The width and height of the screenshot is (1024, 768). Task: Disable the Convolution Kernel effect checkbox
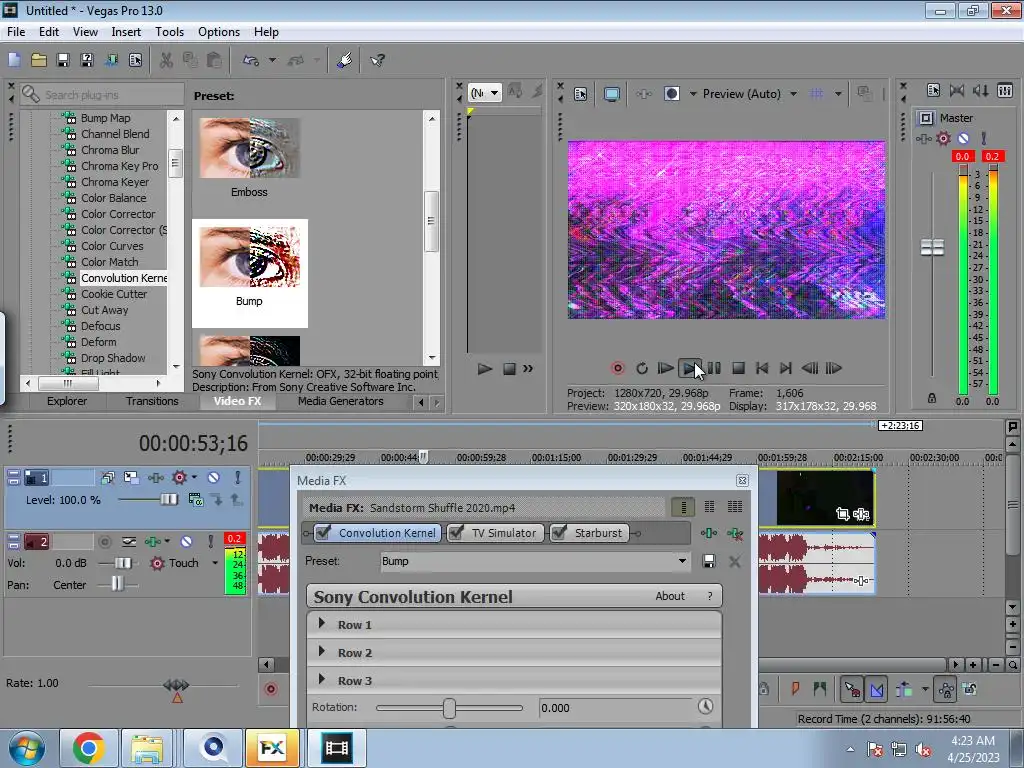pyautogui.click(x=323, y=532)
